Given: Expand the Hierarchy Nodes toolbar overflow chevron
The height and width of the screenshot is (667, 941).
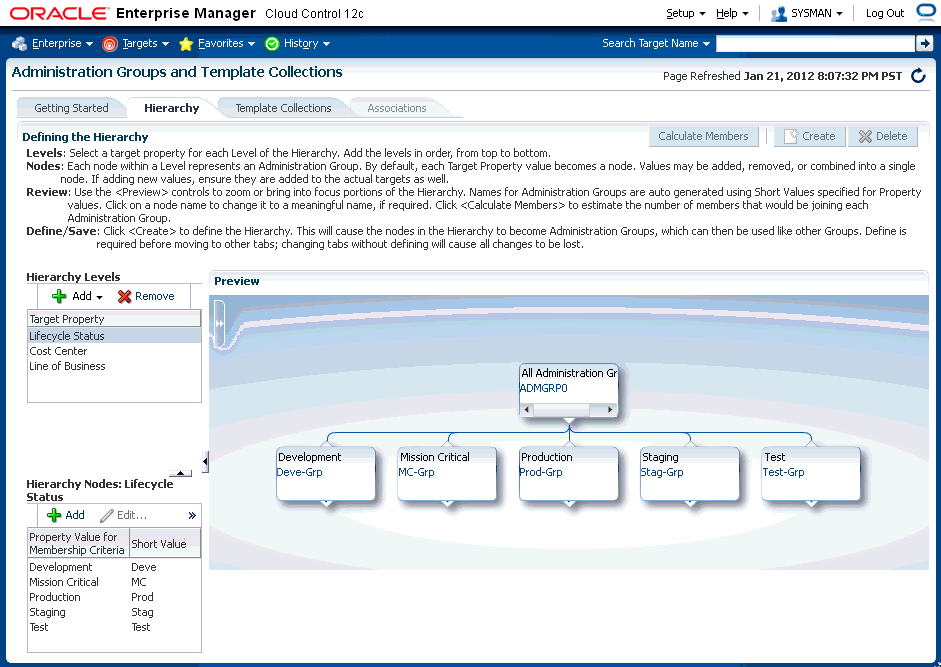Looking at the screenshot, I should point(191,515).
